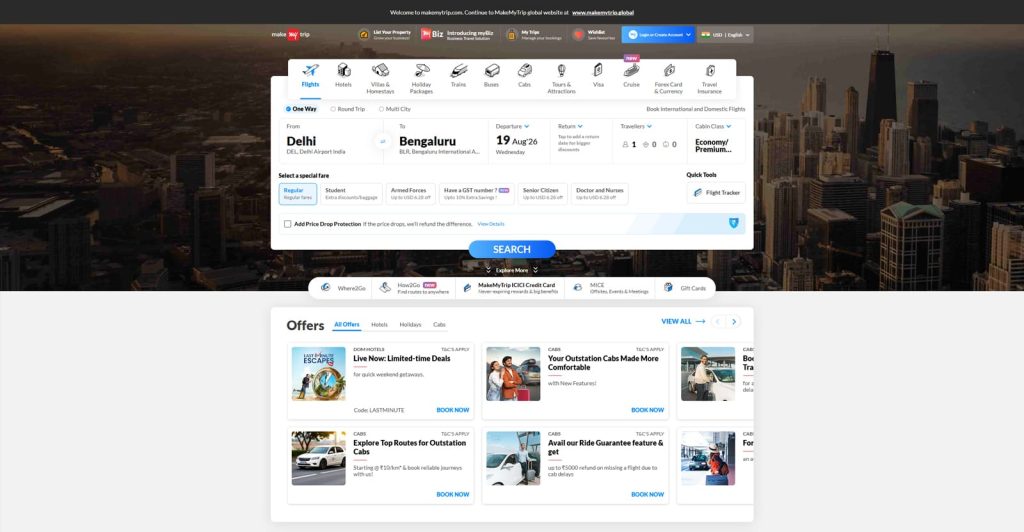
Task: Tick the Add Price Drop Protection checkbox
Action: 287,224
